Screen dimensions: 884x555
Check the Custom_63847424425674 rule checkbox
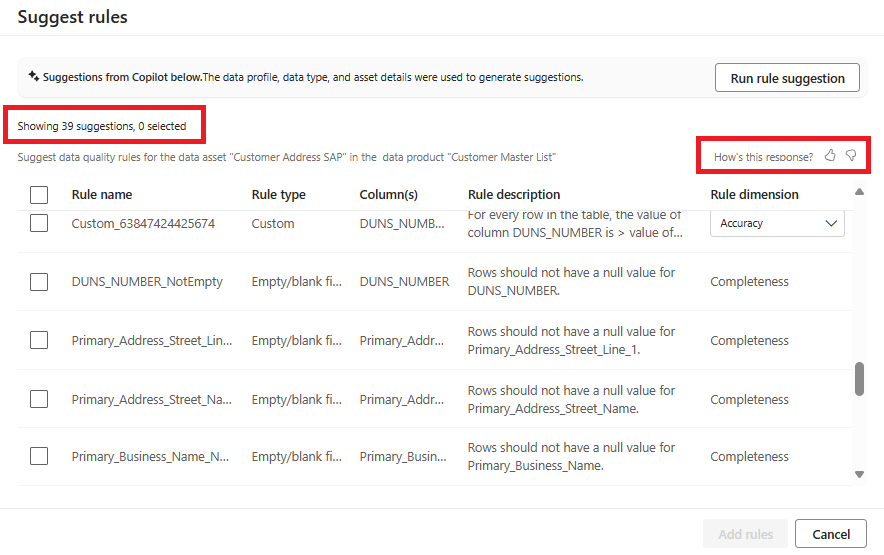click(x=39, y=224)
